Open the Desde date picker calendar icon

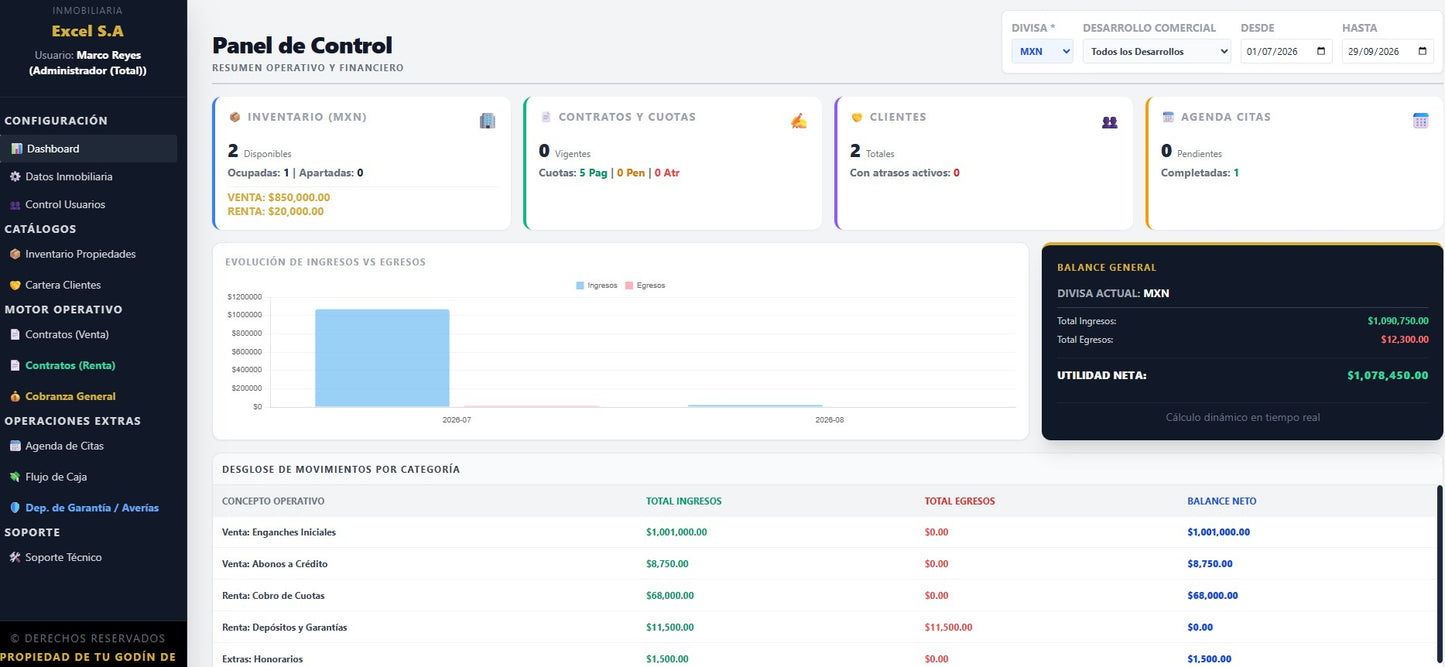[x=1321, y=51]
